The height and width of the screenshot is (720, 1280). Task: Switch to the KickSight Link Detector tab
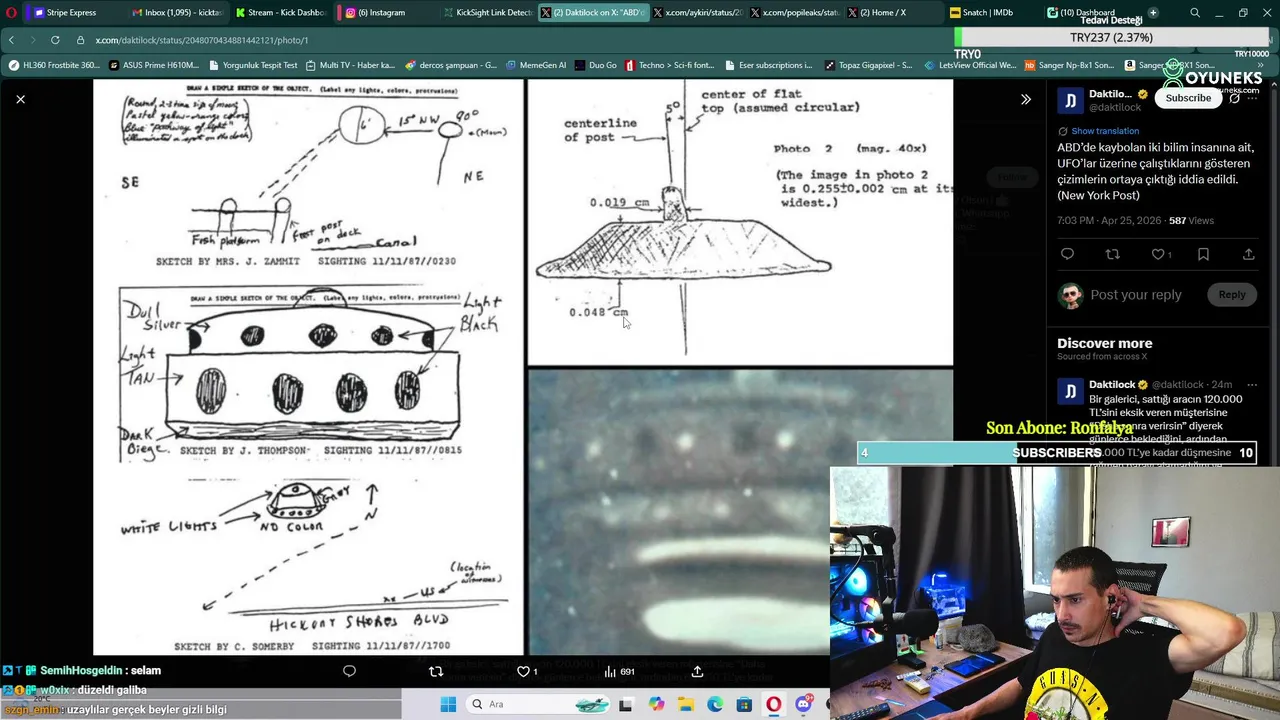(x=487, y=12)
